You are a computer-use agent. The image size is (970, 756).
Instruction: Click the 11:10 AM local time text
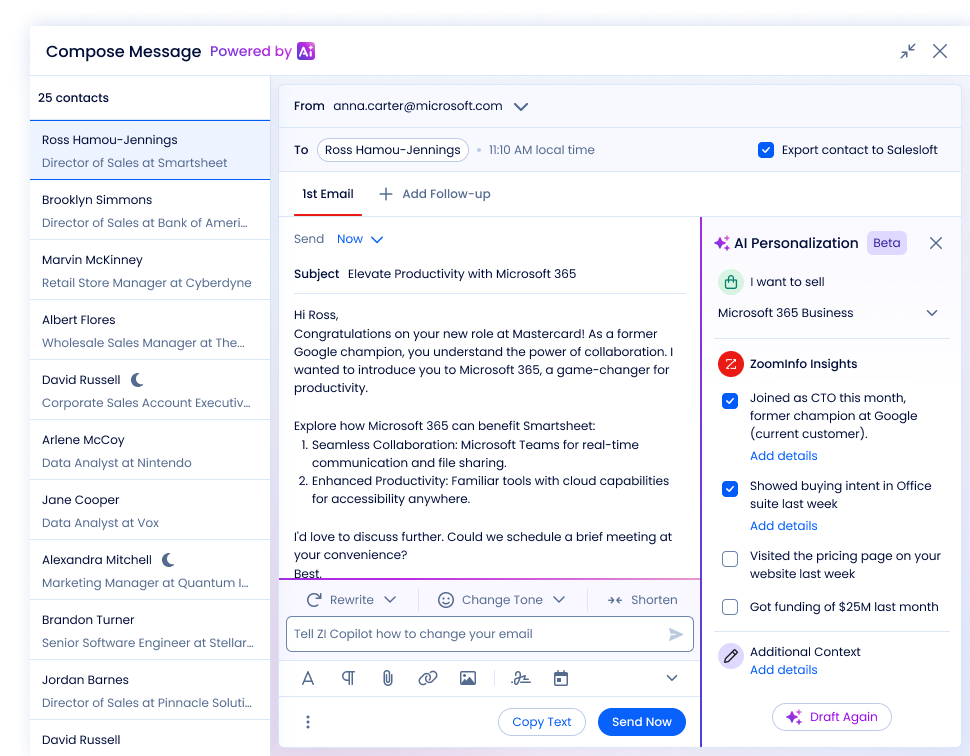click(x=541, y=150)
